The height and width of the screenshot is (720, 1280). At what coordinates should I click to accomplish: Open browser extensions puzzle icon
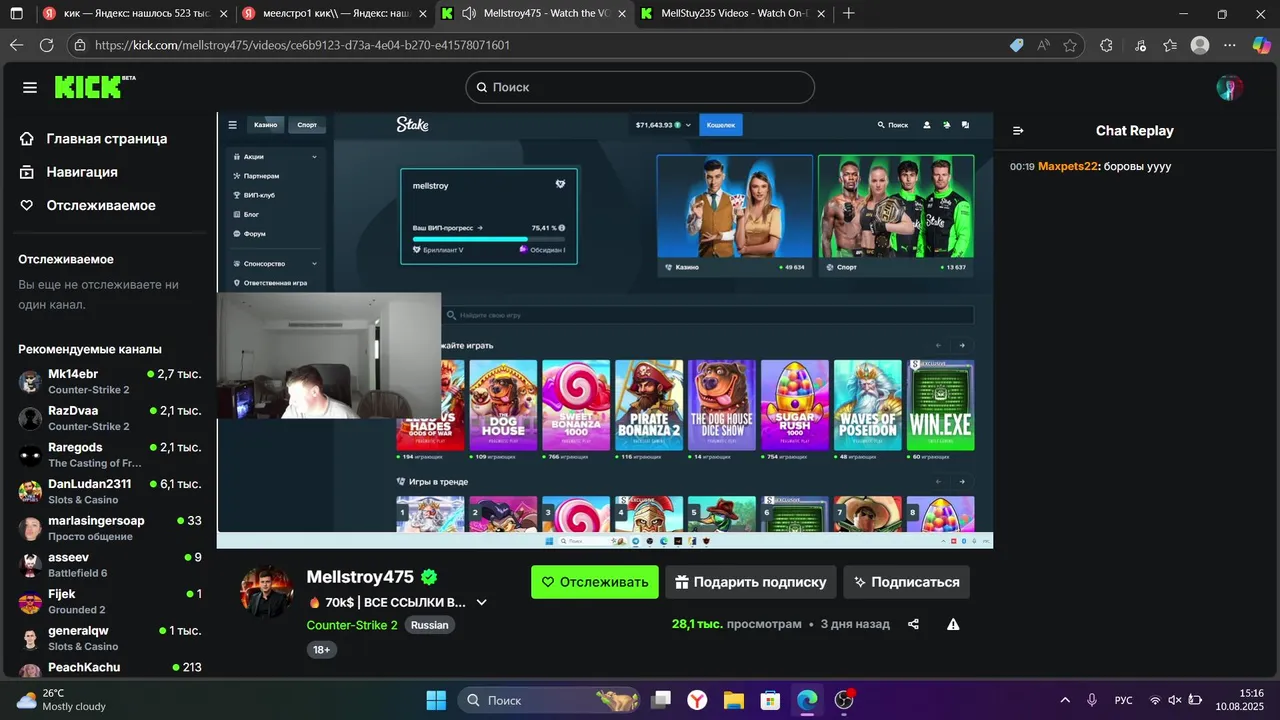click(x=1106, y=45)
